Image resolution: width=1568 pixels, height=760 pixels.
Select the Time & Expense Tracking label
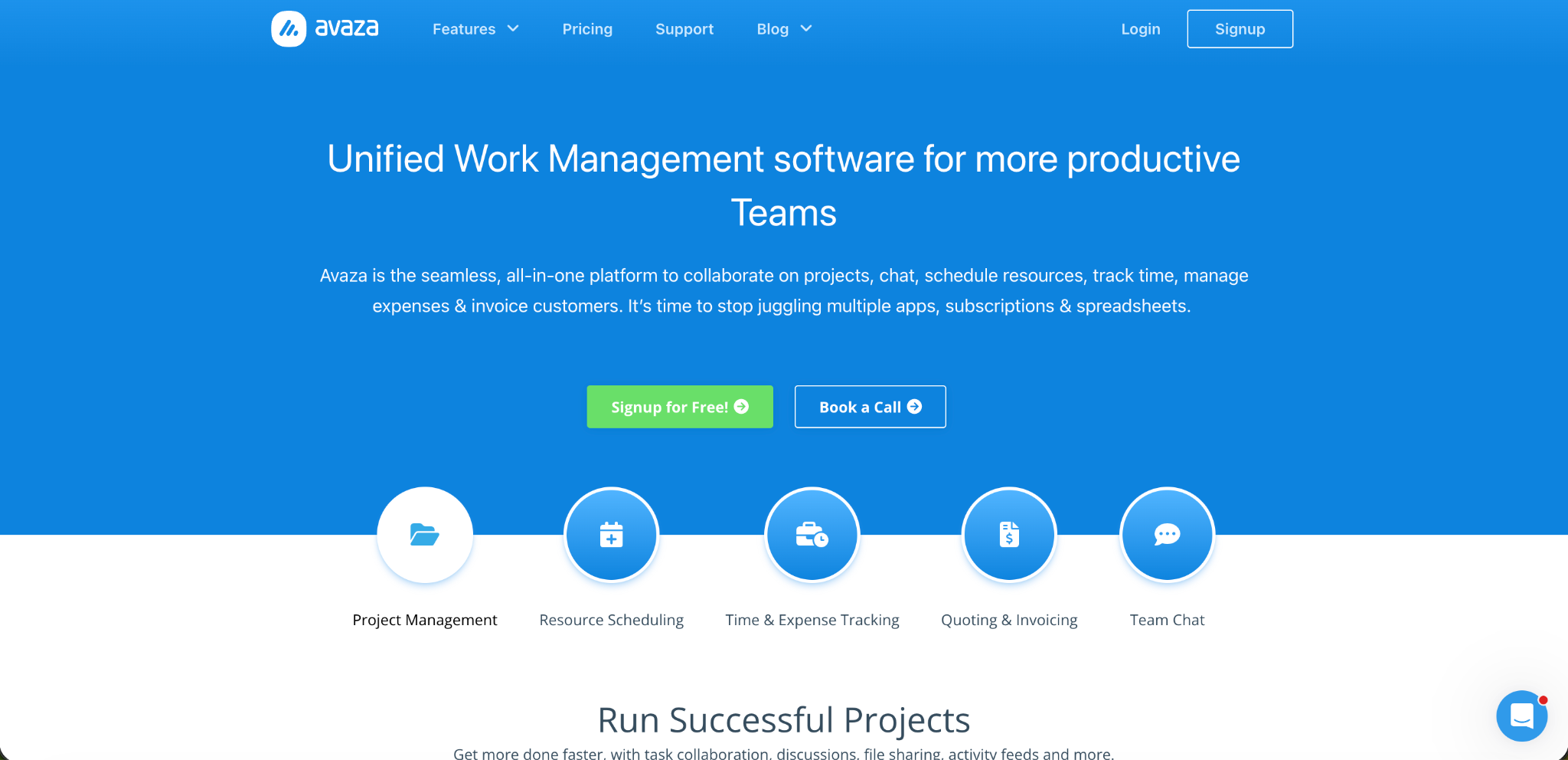click(x=812, y=620)
